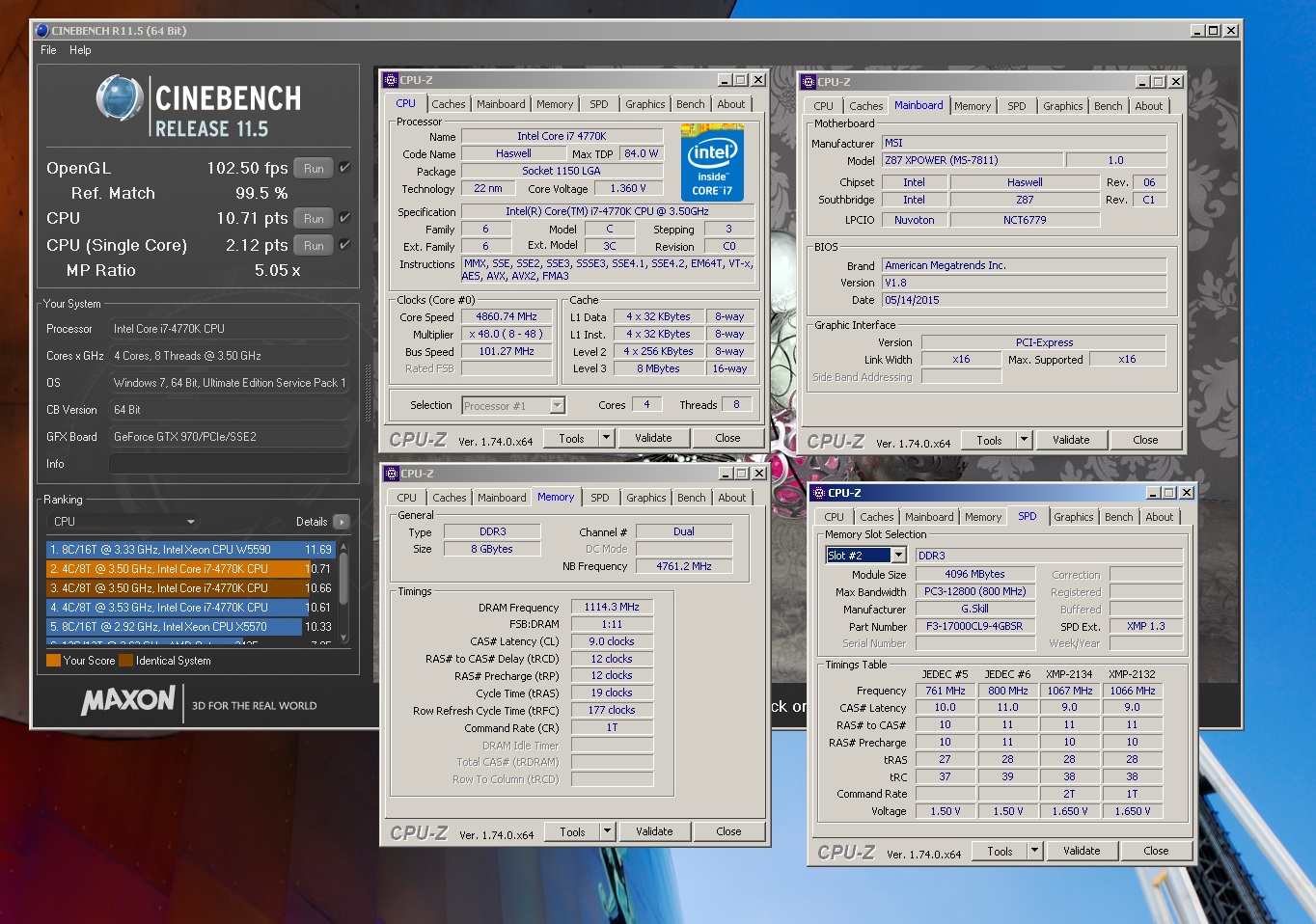Maximize the Cinebench window
Image resolution: width=1316 pixels, height=924 pixels.
(x=1214, y=31)
